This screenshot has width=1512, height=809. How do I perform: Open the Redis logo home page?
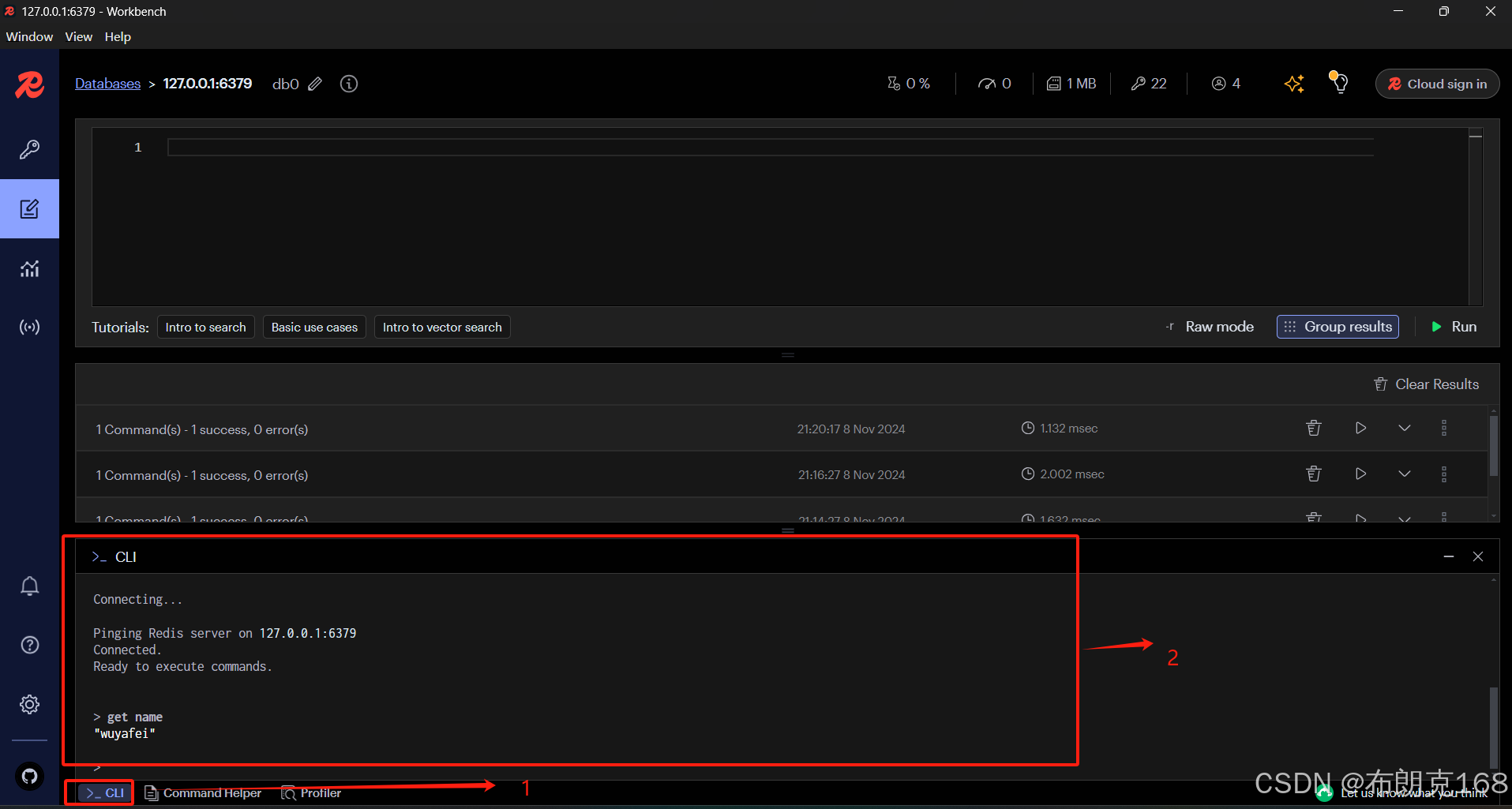click(x=29, y=84)
